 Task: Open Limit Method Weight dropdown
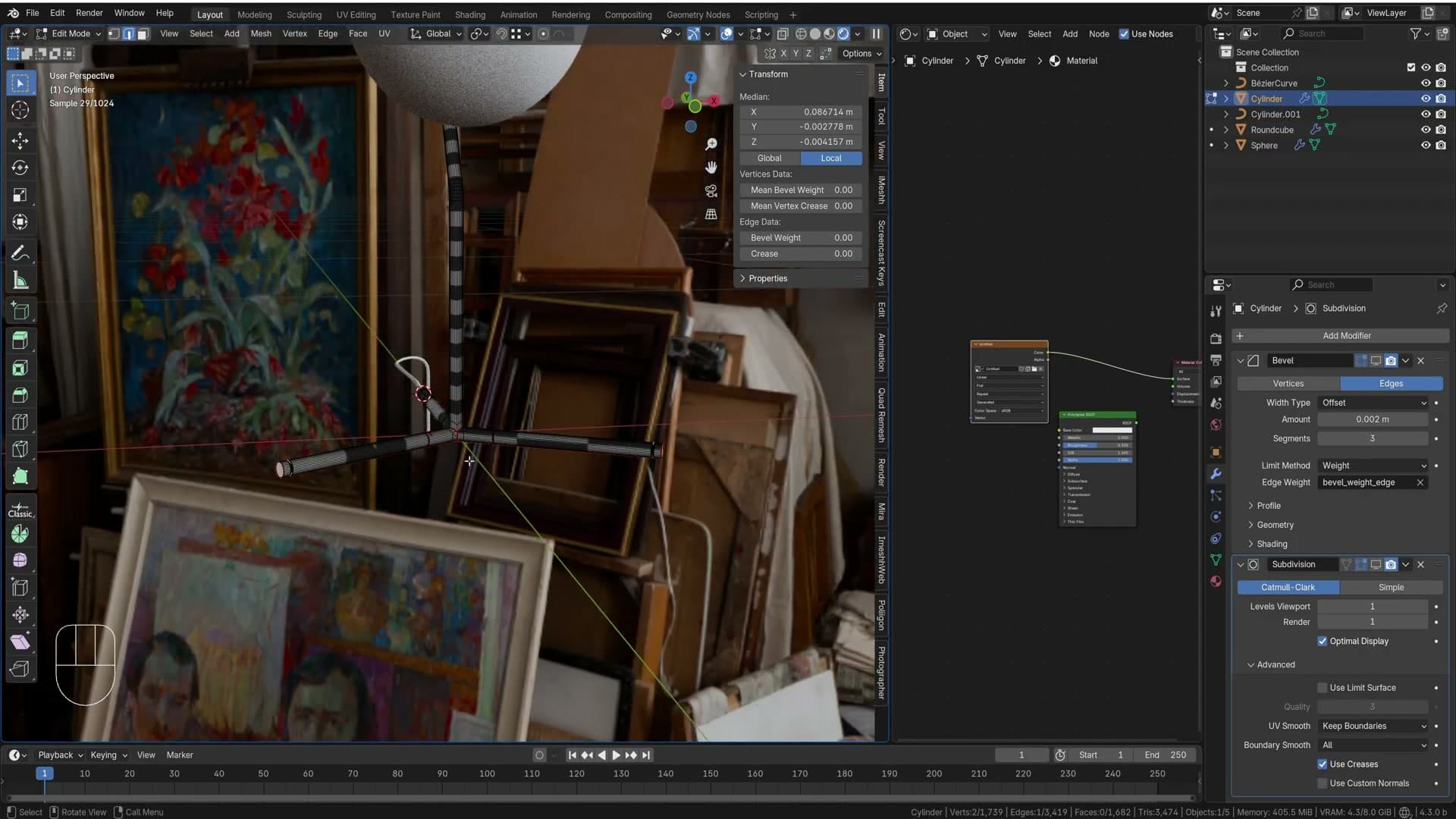1373,466
